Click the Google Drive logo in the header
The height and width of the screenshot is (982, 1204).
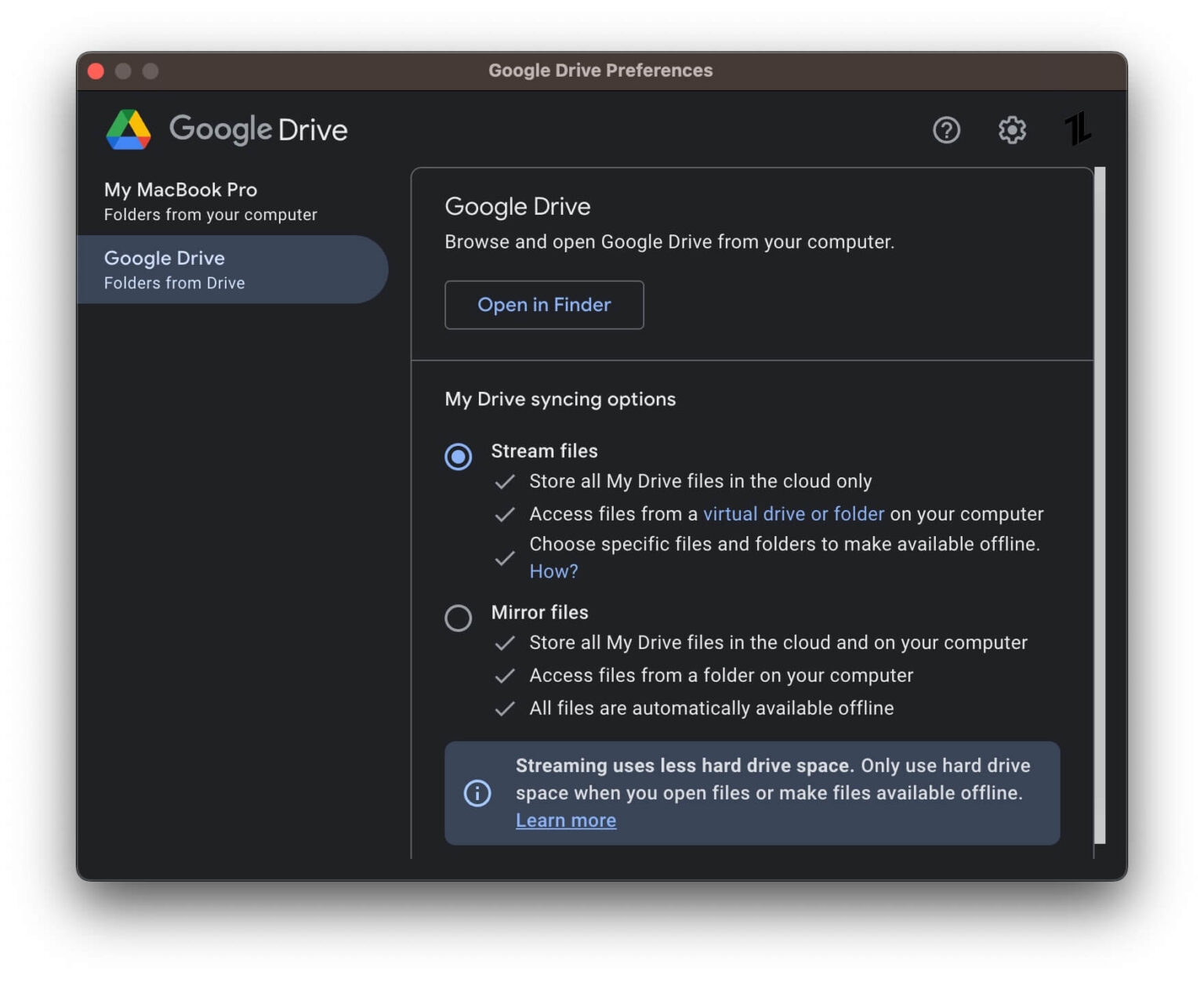coord(129,129)
